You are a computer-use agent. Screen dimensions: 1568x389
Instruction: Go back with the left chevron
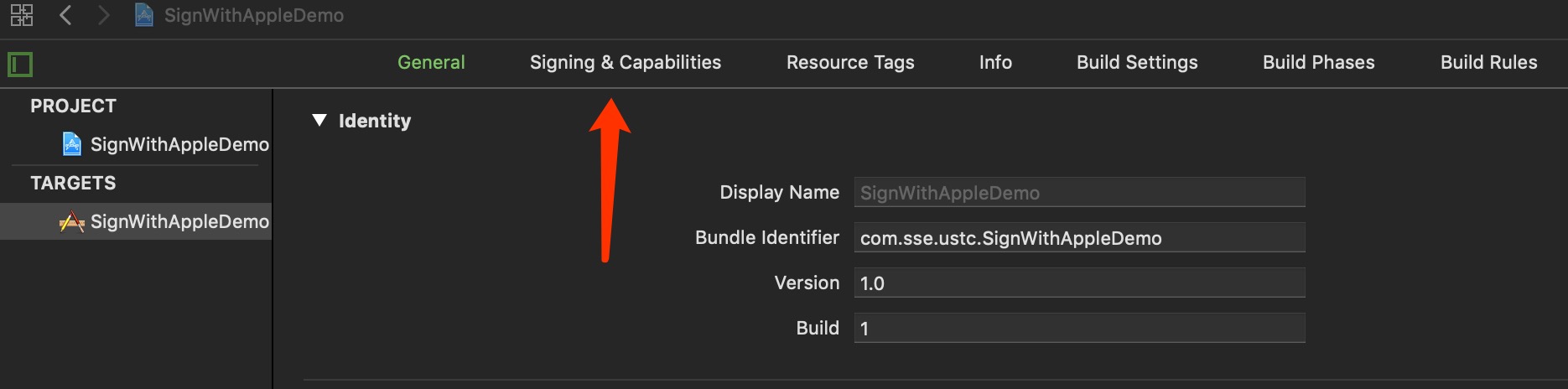(x=65, y=15)
